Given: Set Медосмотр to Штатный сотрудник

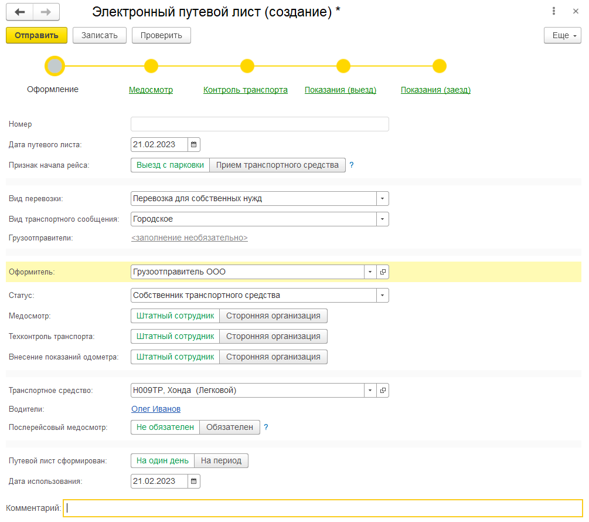Looking at the screenshot, I should click(x=175, y=316).
